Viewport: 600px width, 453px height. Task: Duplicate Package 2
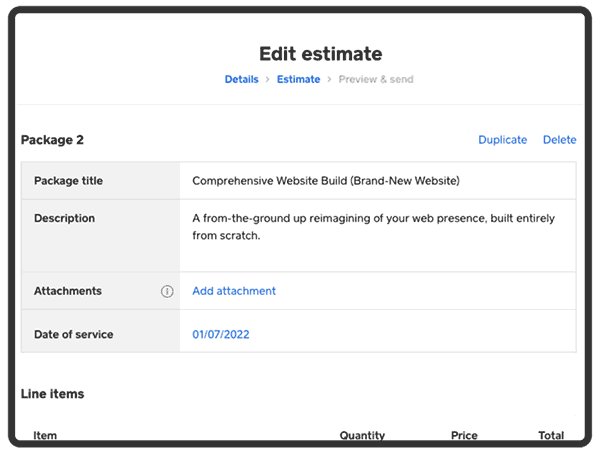tap(502, 140)
